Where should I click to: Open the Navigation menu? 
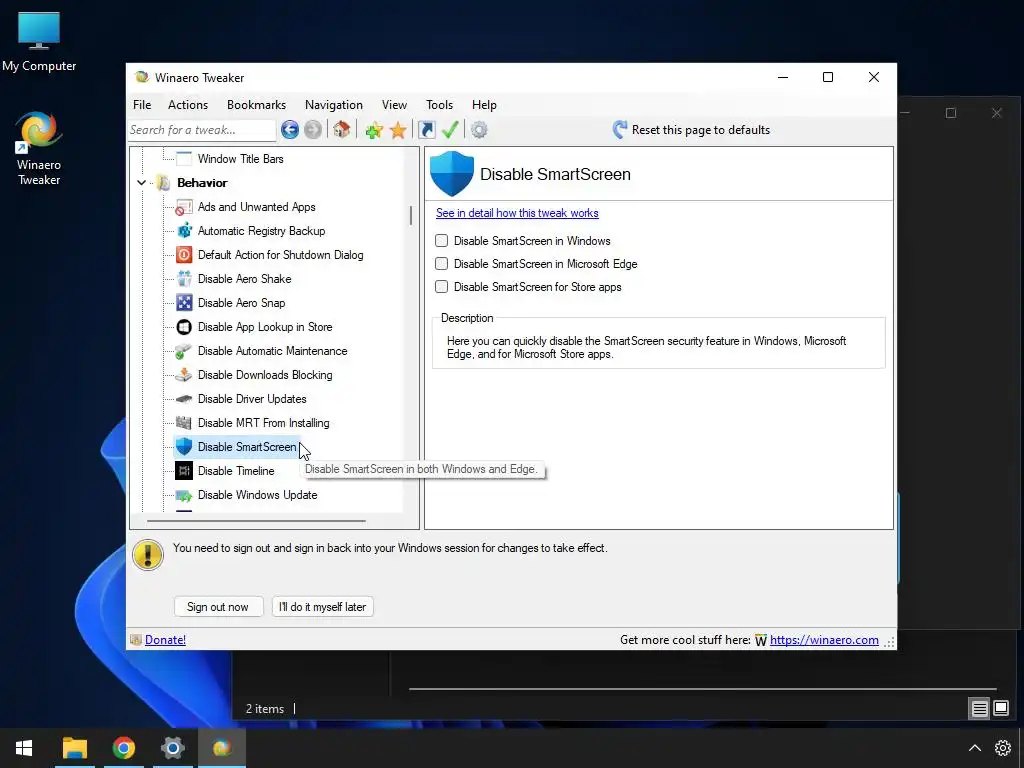(x=333, y=104)
